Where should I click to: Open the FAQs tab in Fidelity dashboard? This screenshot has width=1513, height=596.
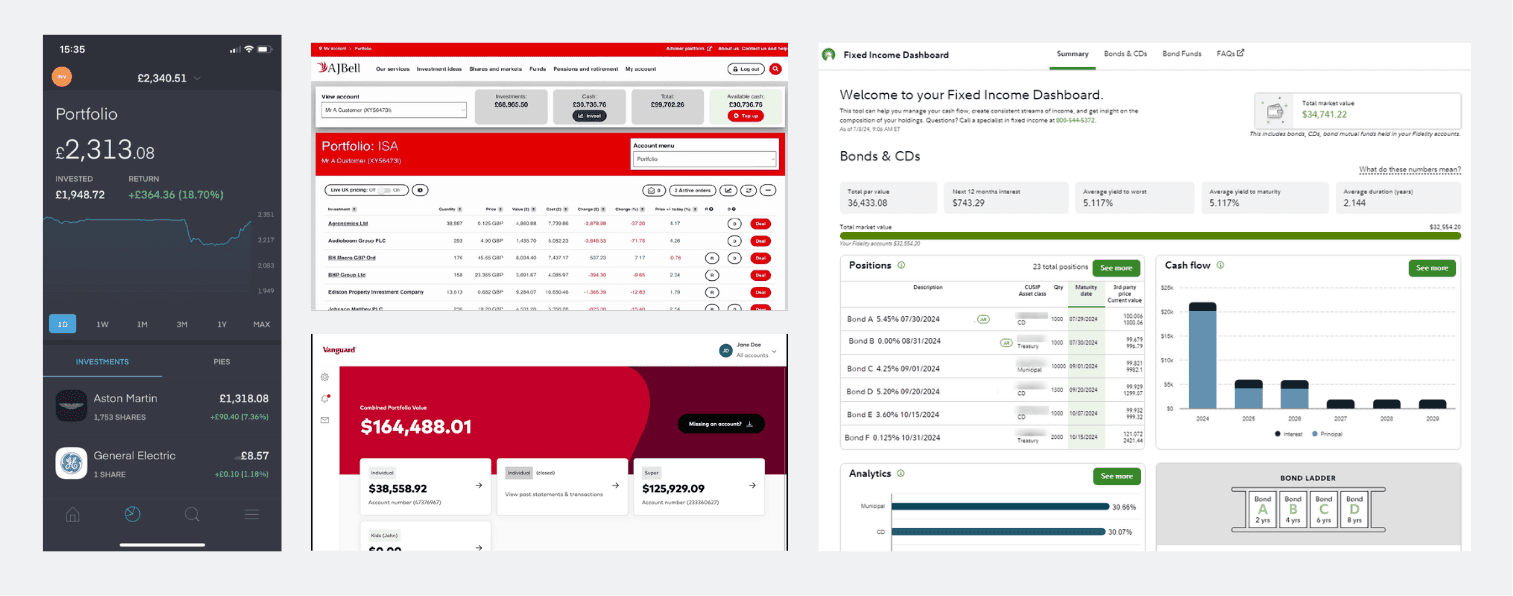click(1230, 54)
